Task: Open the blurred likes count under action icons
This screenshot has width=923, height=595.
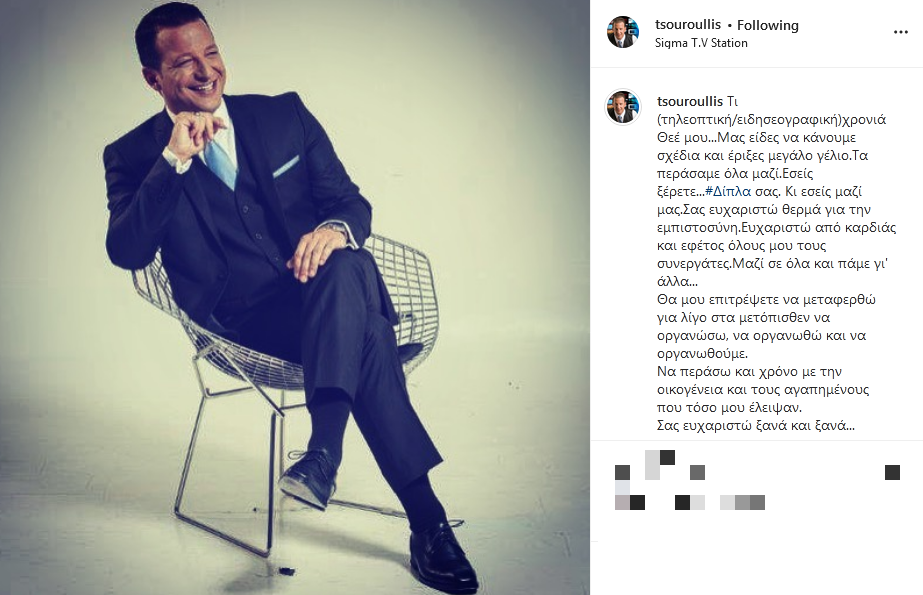Action: click(x=690, y=503)
